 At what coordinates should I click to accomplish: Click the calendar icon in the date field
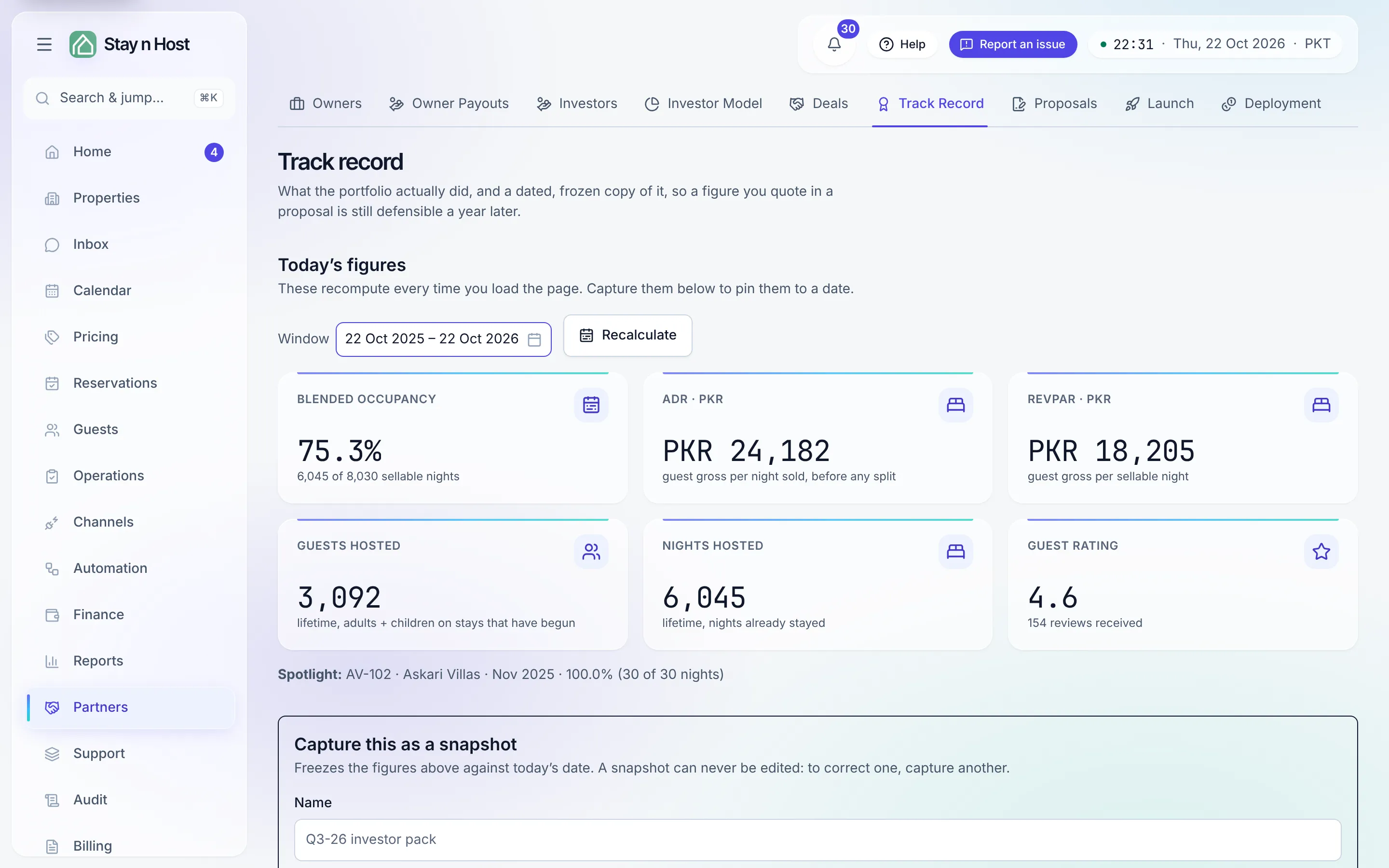(534, 339)
